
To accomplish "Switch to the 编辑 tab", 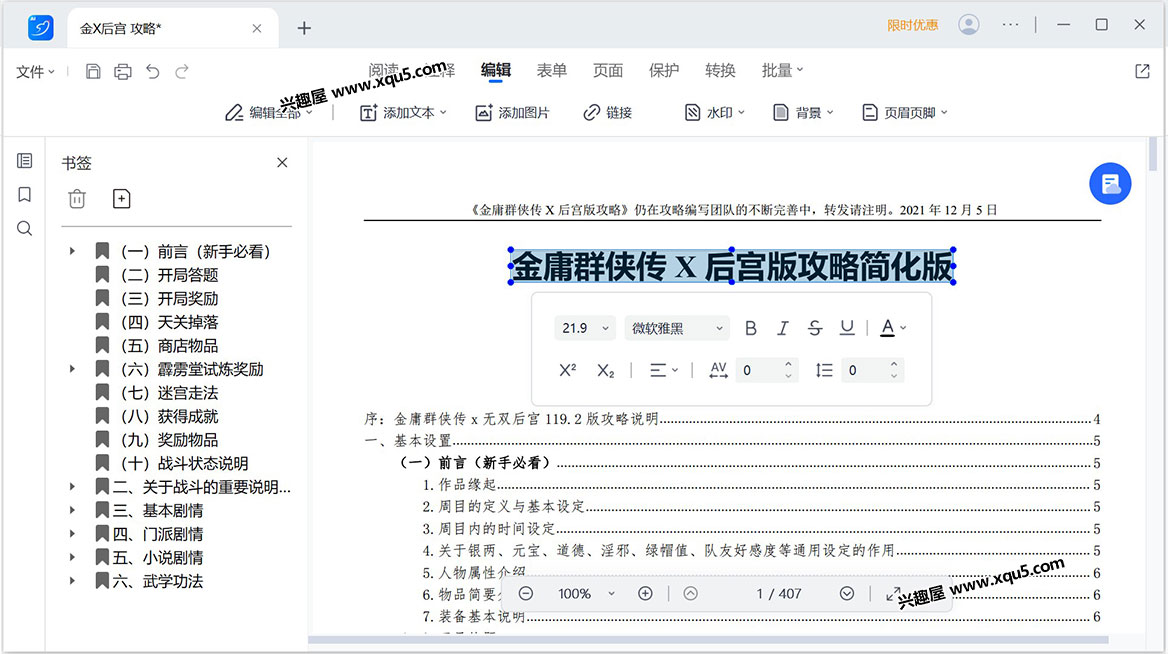I will (495, 70).
